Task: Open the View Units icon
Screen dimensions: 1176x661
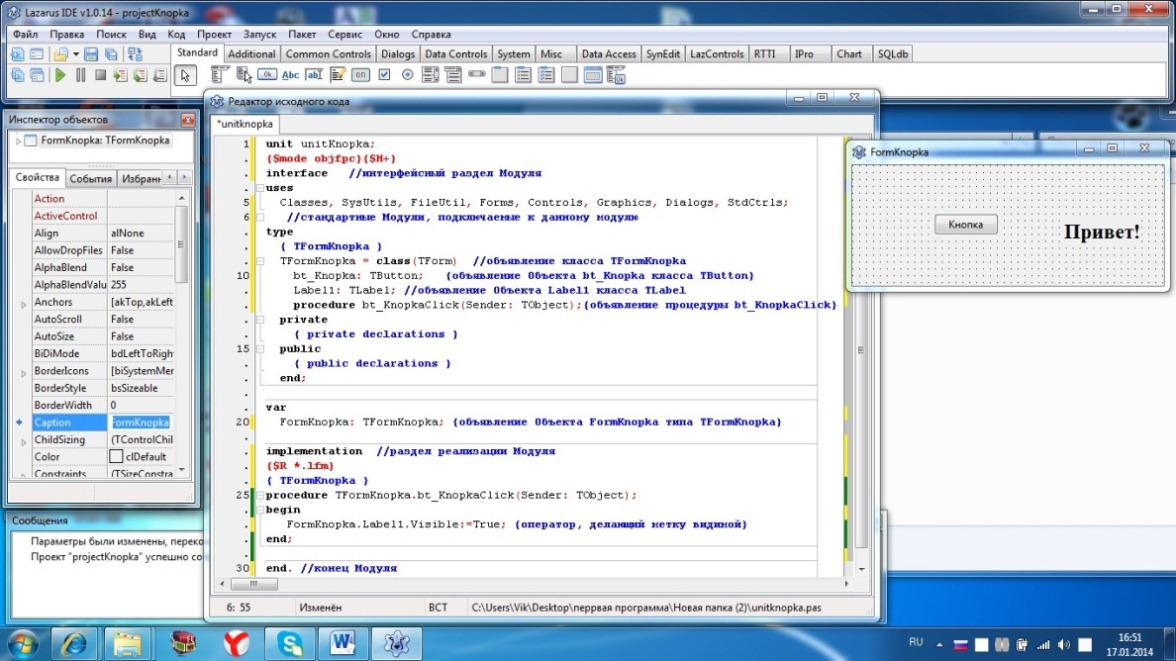Action: click(x=17, y=75)
